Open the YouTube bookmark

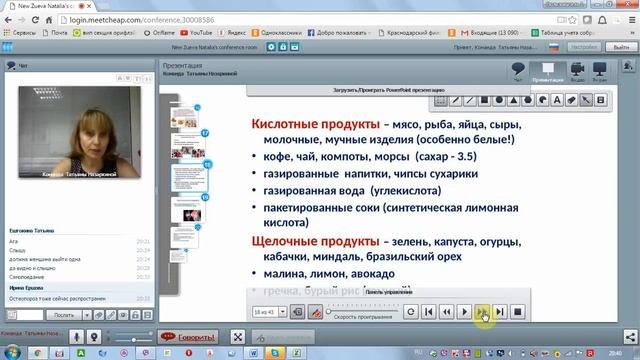tap(196, 33)
